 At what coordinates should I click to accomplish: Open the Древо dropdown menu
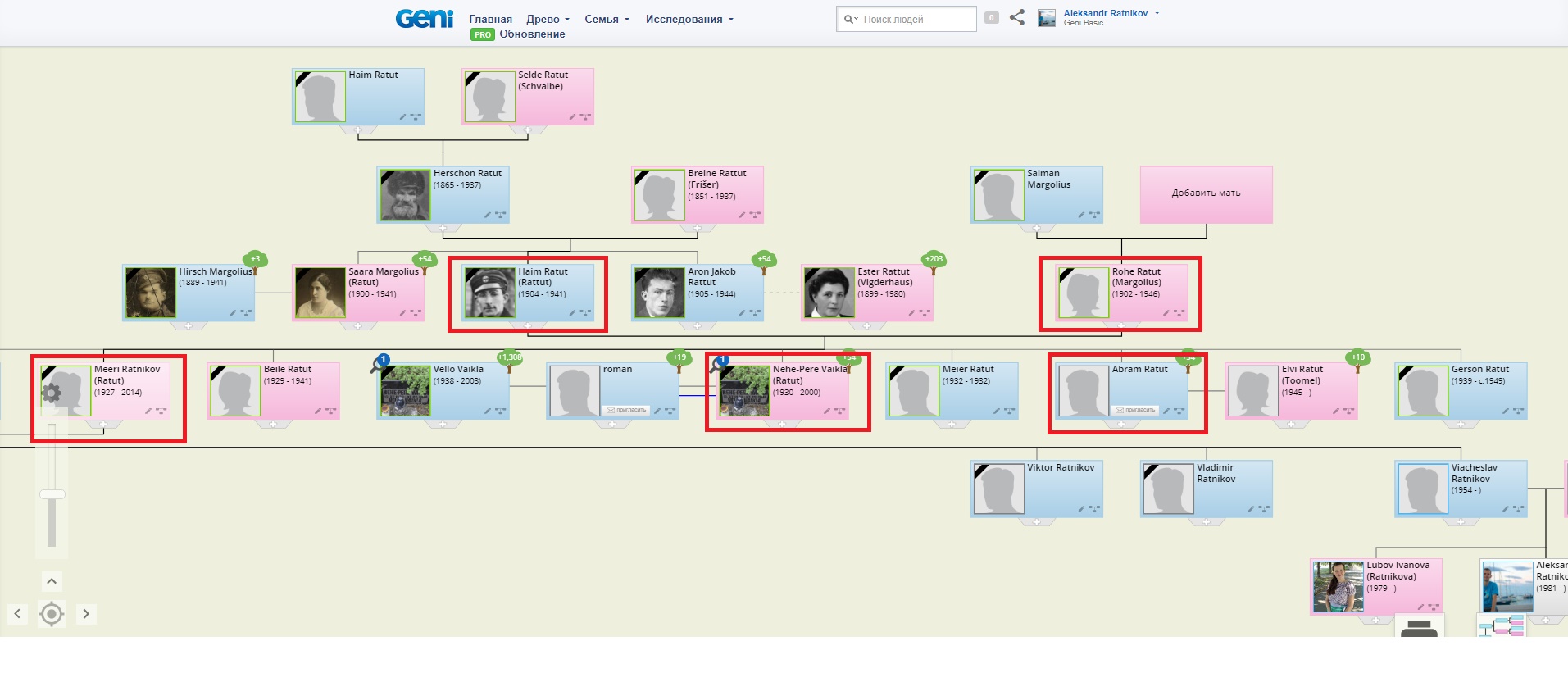click(548, 19)
